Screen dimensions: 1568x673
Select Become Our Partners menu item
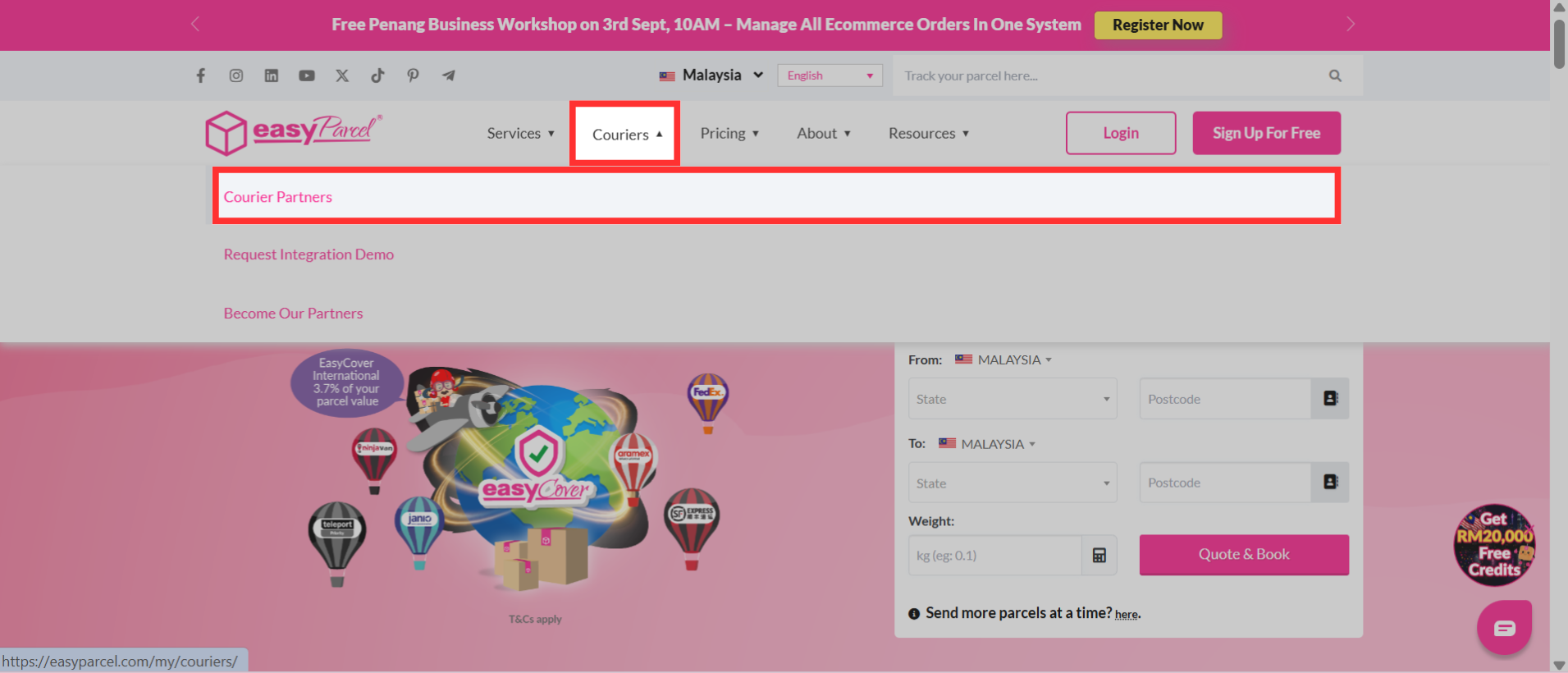293,314
